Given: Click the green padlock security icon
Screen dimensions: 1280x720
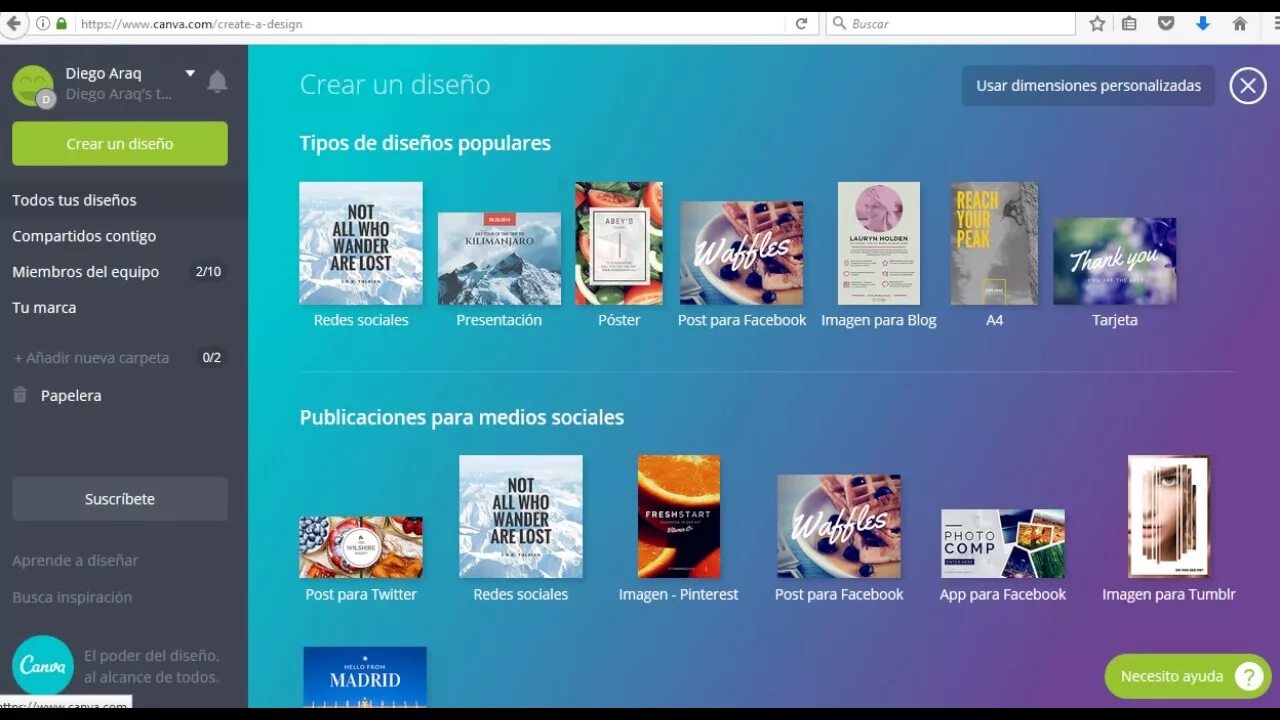Looking at the screenshot, I should click(62, 23).
